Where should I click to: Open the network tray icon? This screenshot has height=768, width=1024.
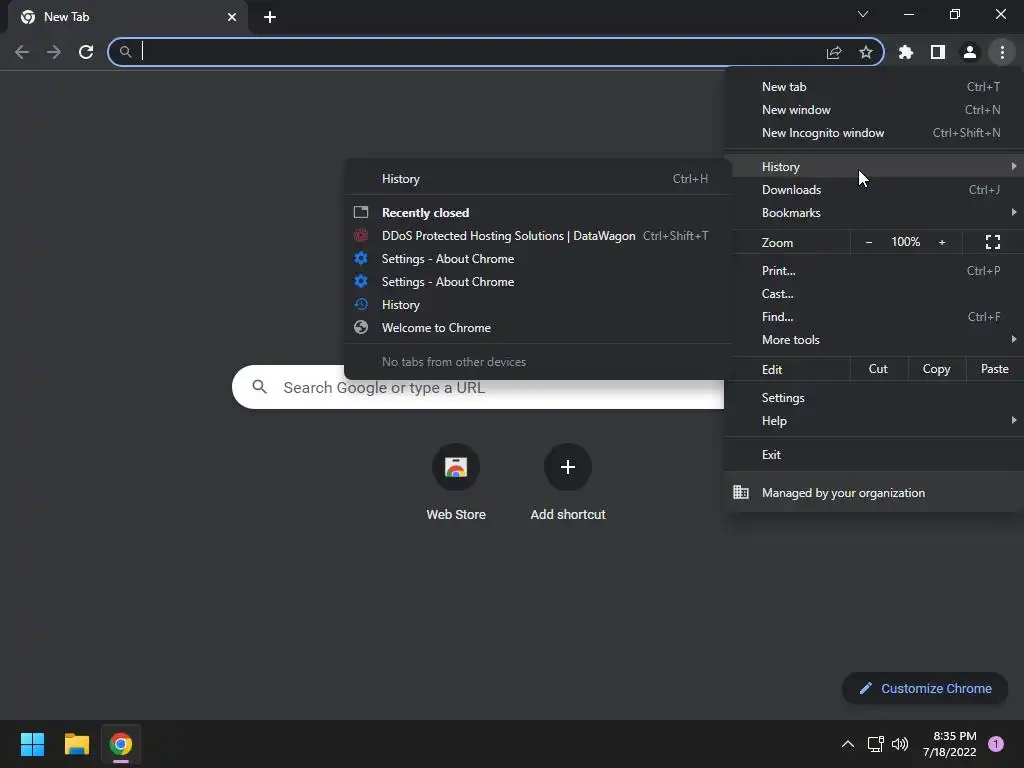[x=875, y=744]
